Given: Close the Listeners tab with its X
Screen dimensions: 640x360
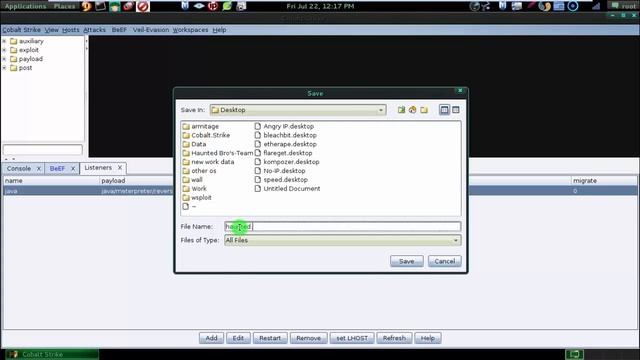Looking at the screenshot, I should 120,168.
